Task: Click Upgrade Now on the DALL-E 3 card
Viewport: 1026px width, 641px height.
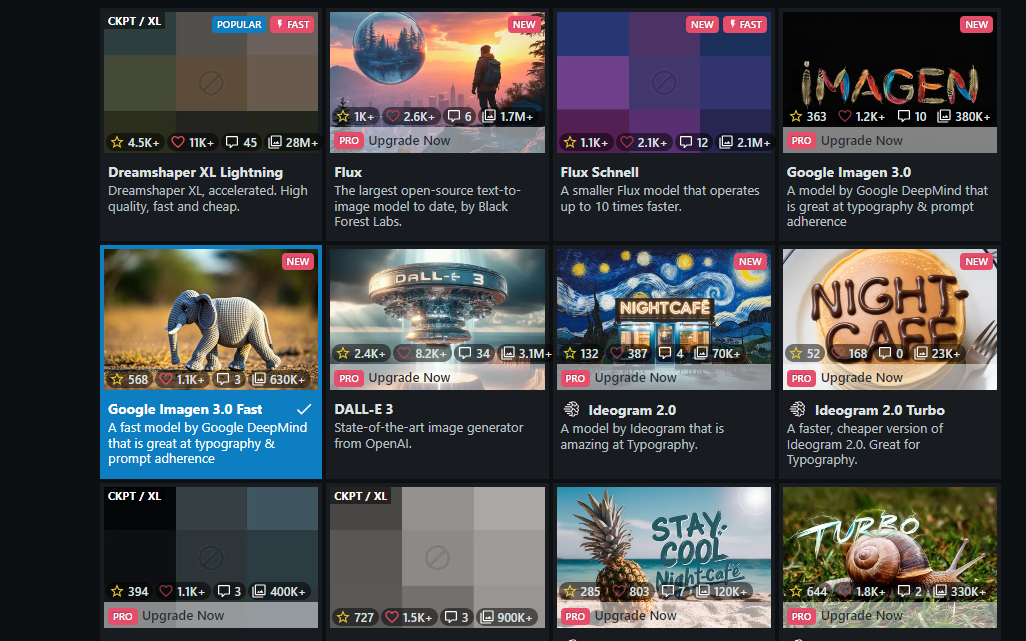Action: (409, 377)
